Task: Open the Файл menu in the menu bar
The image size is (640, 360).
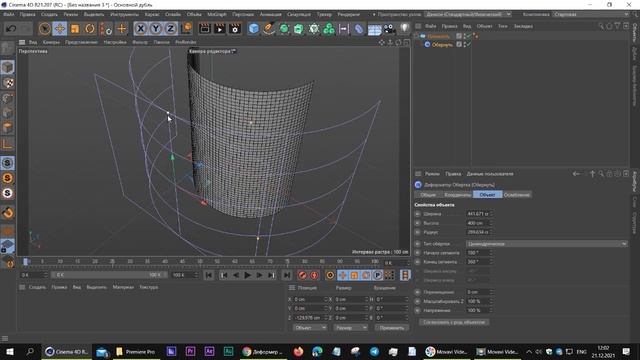Action: click(x=9, y=14)
